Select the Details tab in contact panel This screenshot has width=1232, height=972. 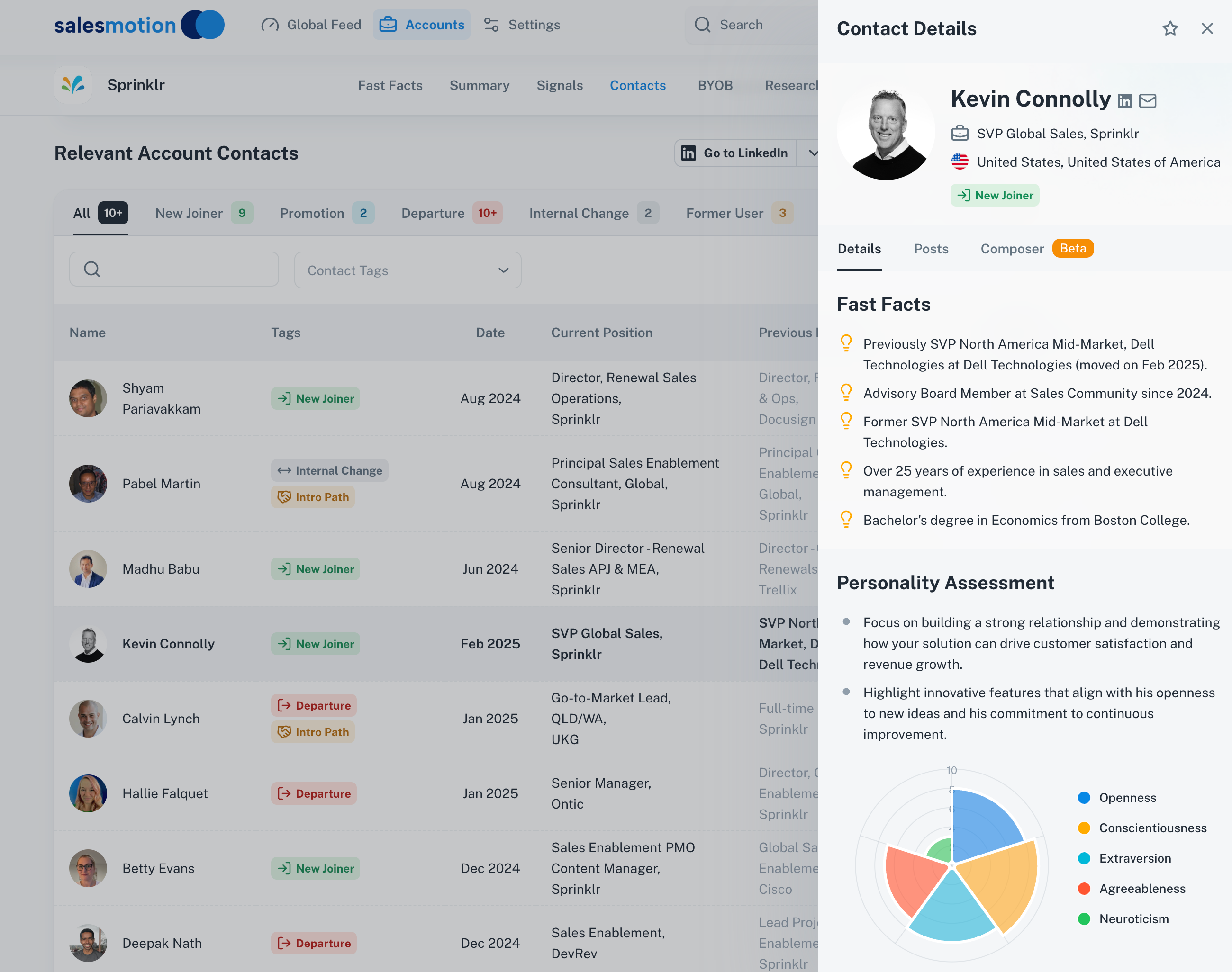859,249
